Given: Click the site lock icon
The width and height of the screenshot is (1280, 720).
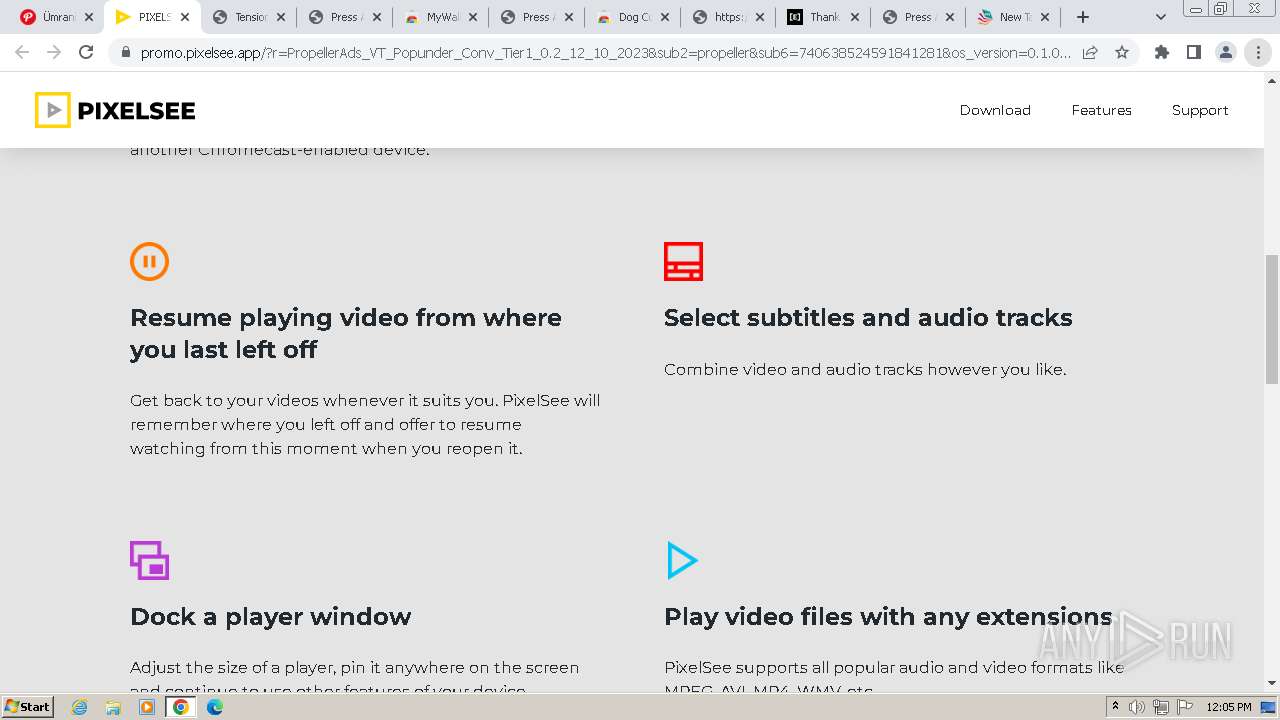Looking at the screenshot, I should coord(126,53).
